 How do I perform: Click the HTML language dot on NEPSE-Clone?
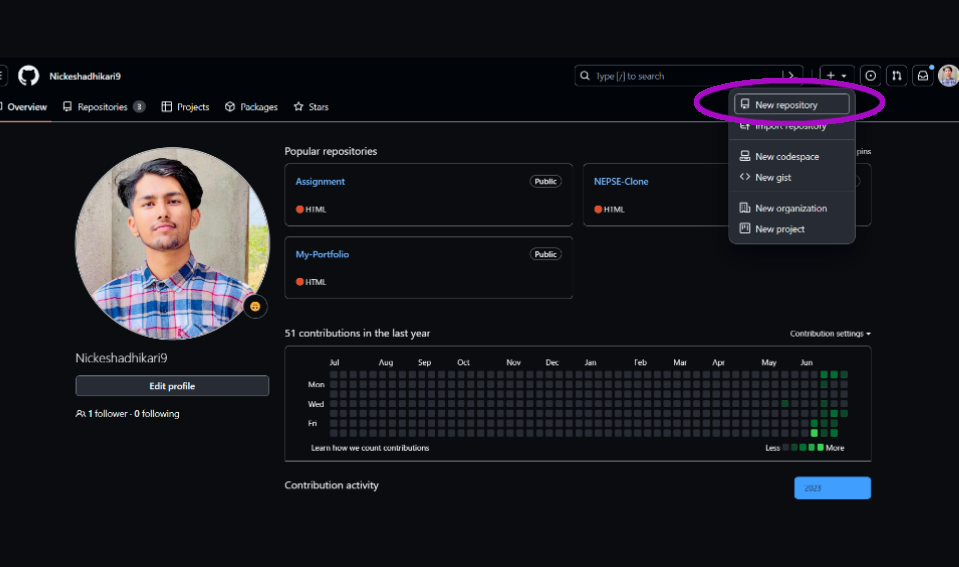[598, 209]
